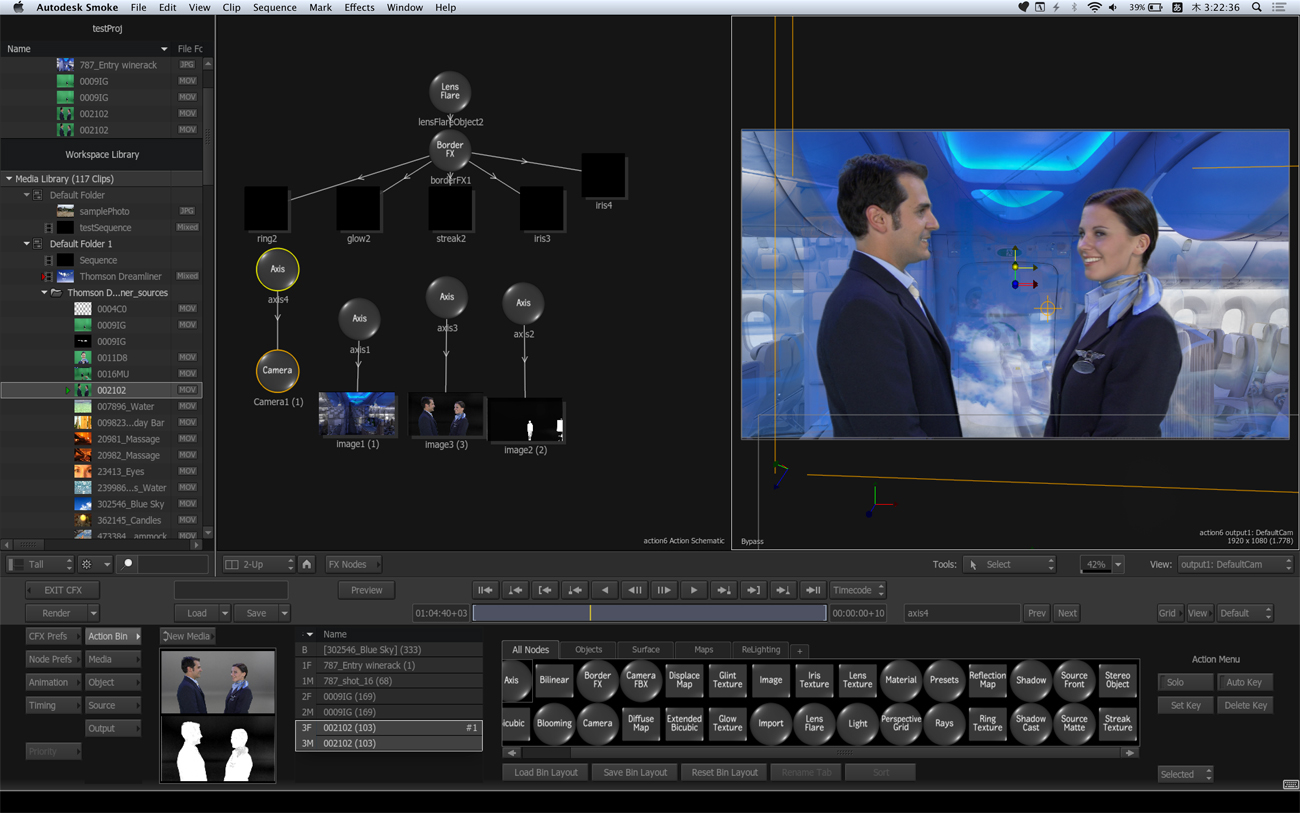
Task: Click the Preview button
Action: pyautogui.click(x=366, y=590)
